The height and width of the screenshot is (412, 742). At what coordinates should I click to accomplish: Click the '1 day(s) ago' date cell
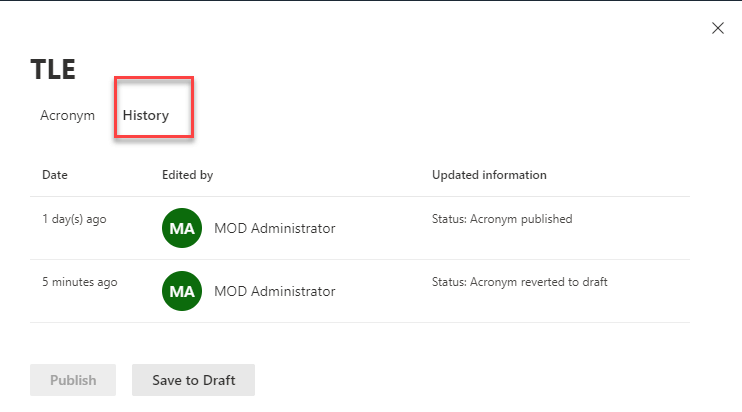pyautogui.click(x=74, y=219)
